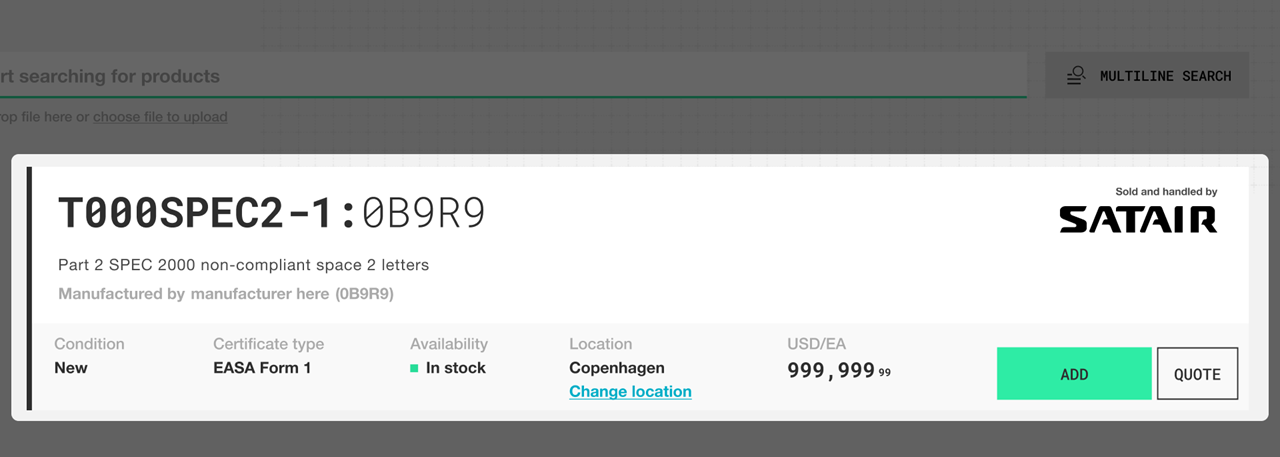Viewport: 1280px width, 457px height.
Task: Click the price 999,999 value
Action: (831, 369)
